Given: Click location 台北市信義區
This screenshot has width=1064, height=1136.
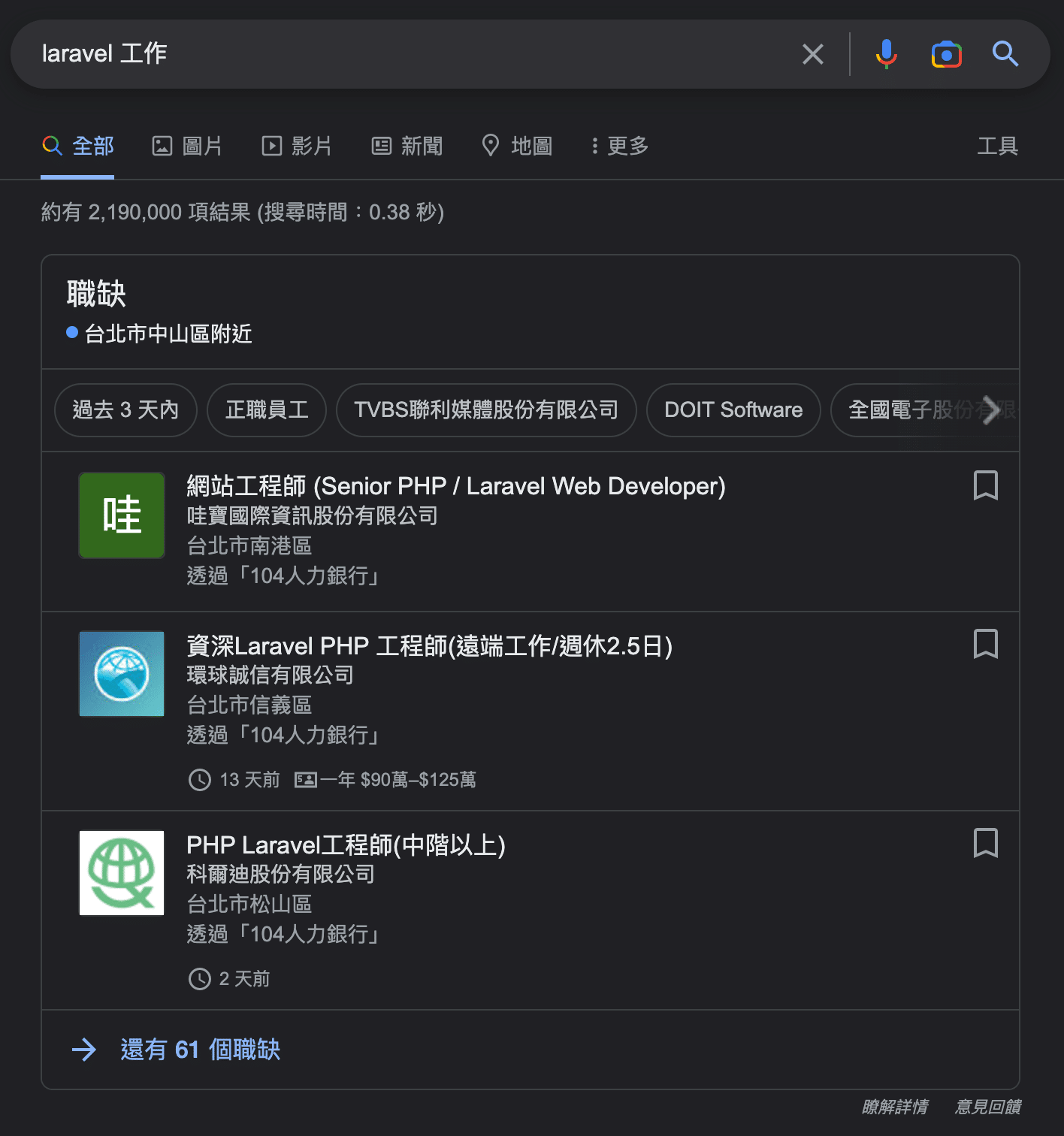Looking at the screenshot, I should (x=249, y=705).
